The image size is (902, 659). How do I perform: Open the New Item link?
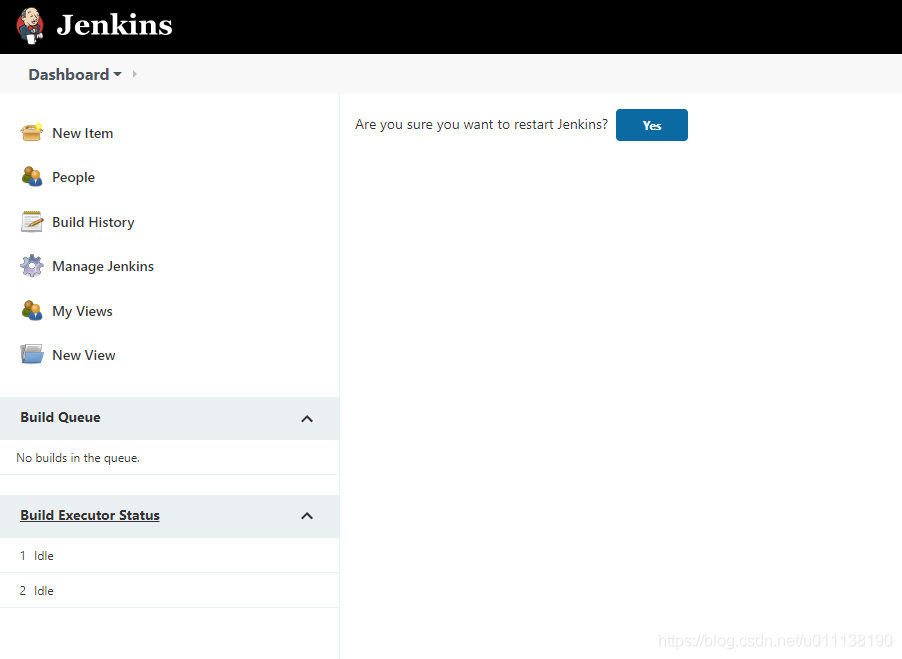tap(82, 133)
